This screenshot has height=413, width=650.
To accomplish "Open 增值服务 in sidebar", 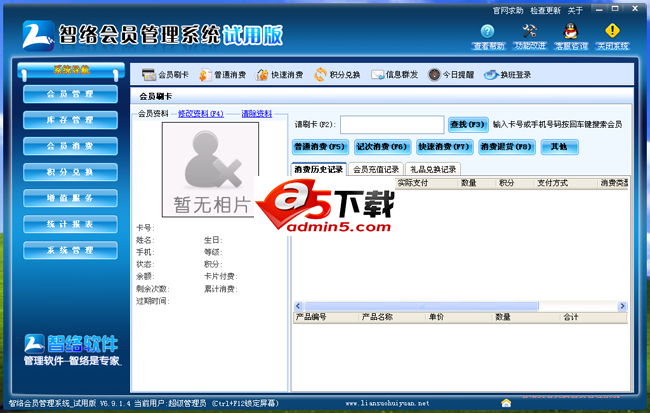I will pos(70,198).
